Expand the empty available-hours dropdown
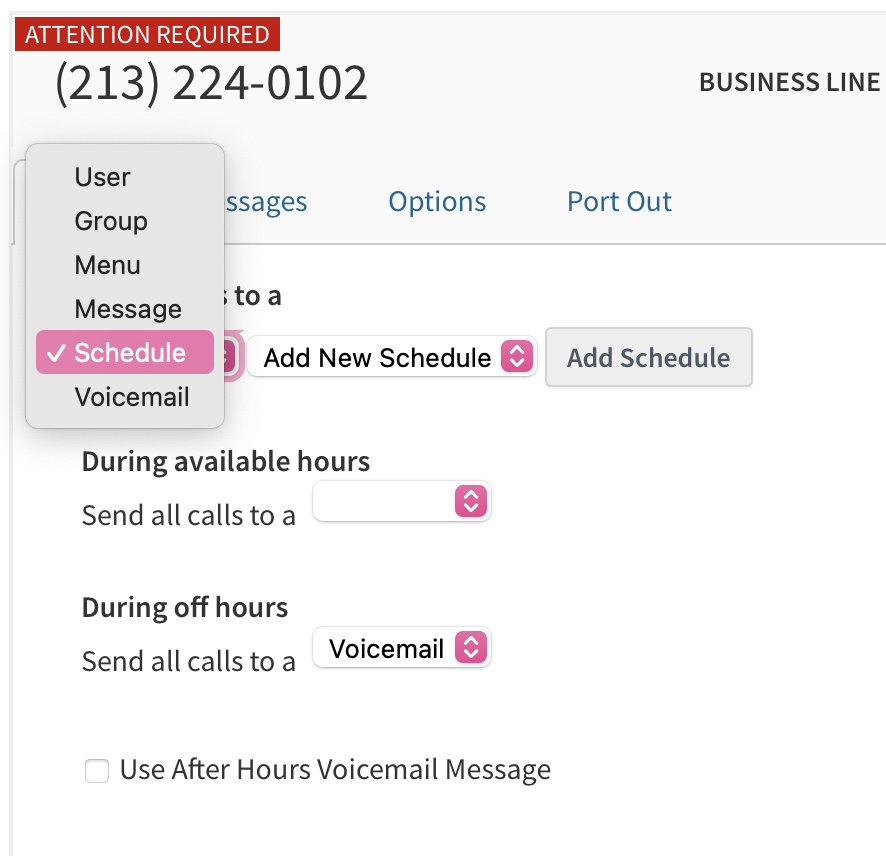 pos(402,501)
